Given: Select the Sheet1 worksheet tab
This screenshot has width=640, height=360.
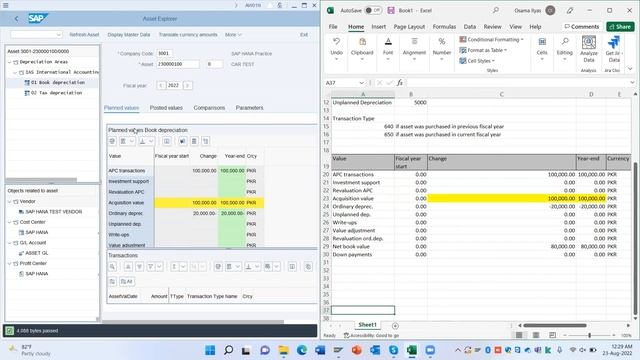Looking at the screenshot, I should click(x=367, y=325).
